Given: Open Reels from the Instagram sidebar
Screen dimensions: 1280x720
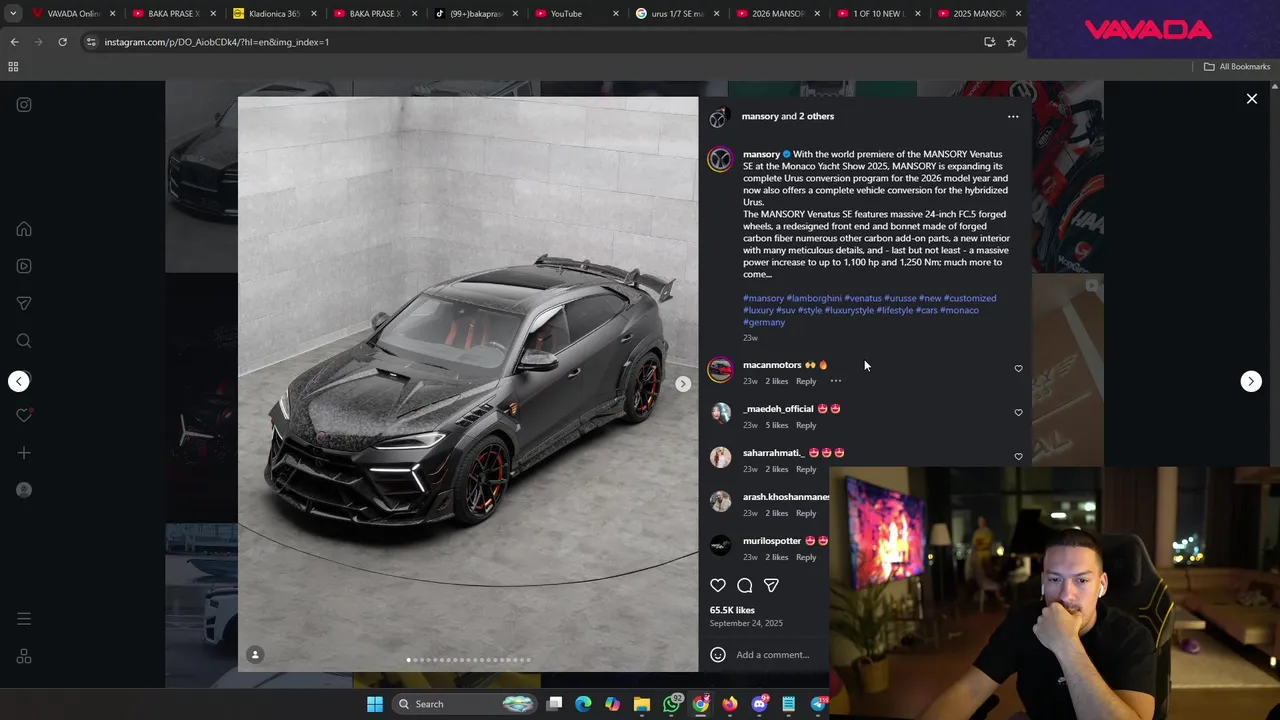Looking at the screenshot, I should 24,266.
